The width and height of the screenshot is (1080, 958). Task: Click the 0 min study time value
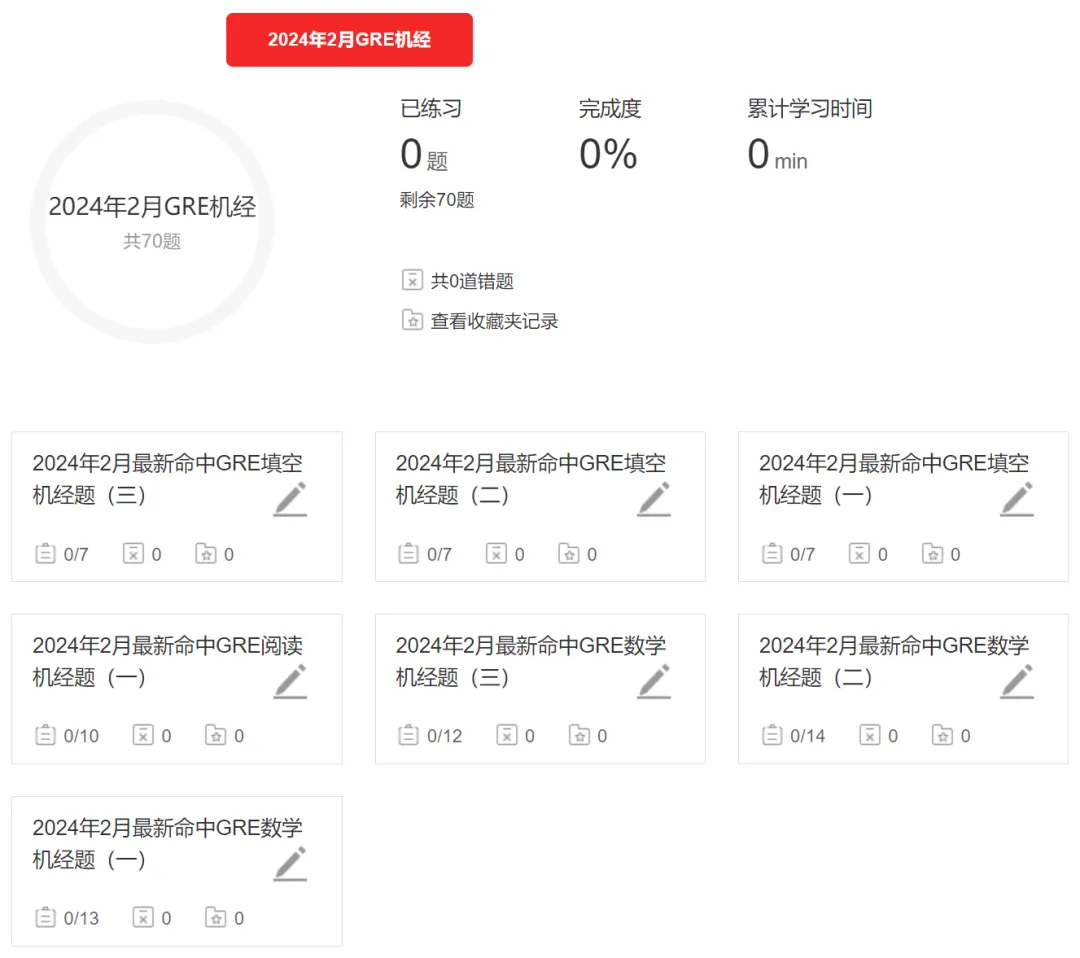[x=778, y=154]
